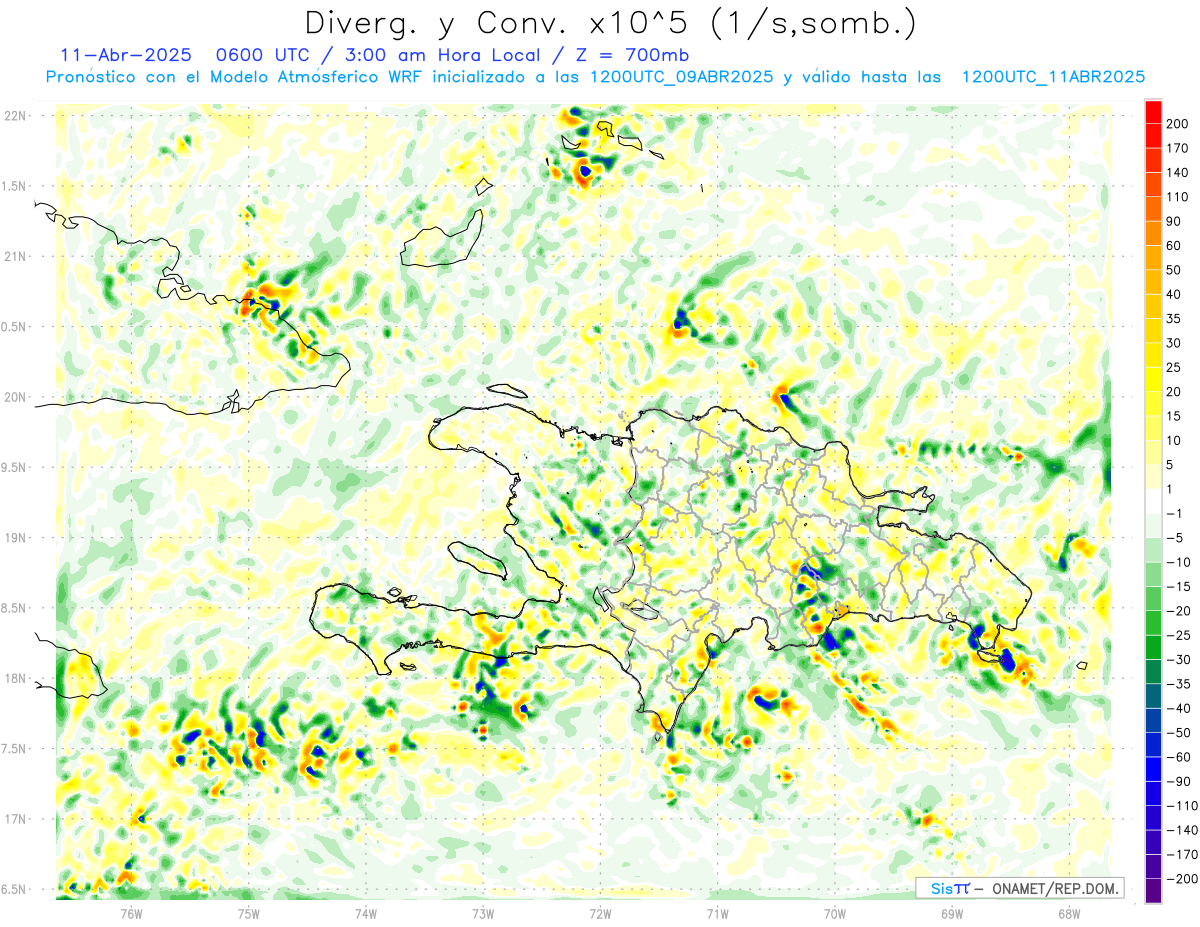Click the colorbar swatch between -170 and -200
1200x927 pixels.
(1153, 866)
